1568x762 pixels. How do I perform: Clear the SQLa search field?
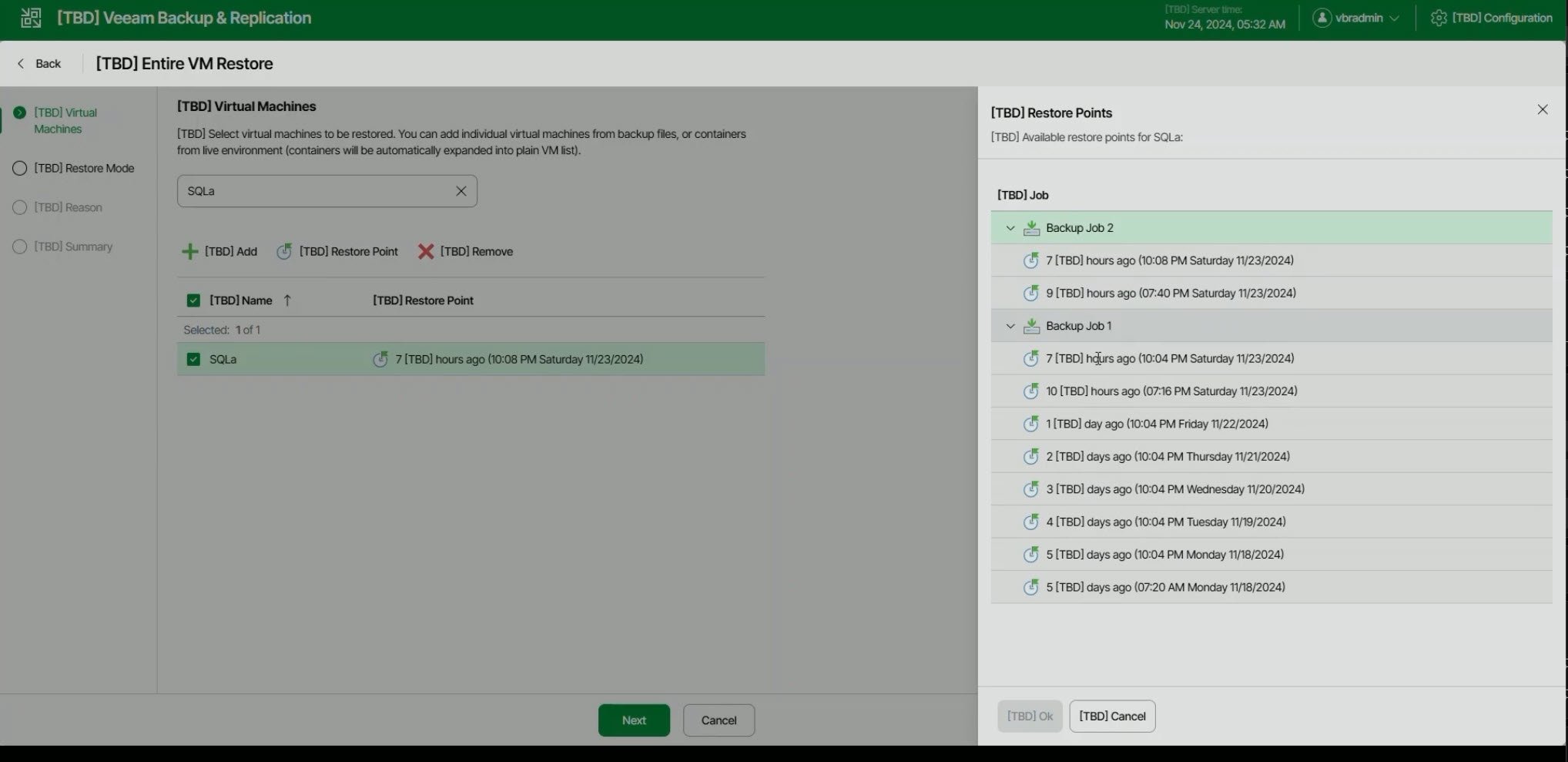pyautogui.click(x=461, y=191)
